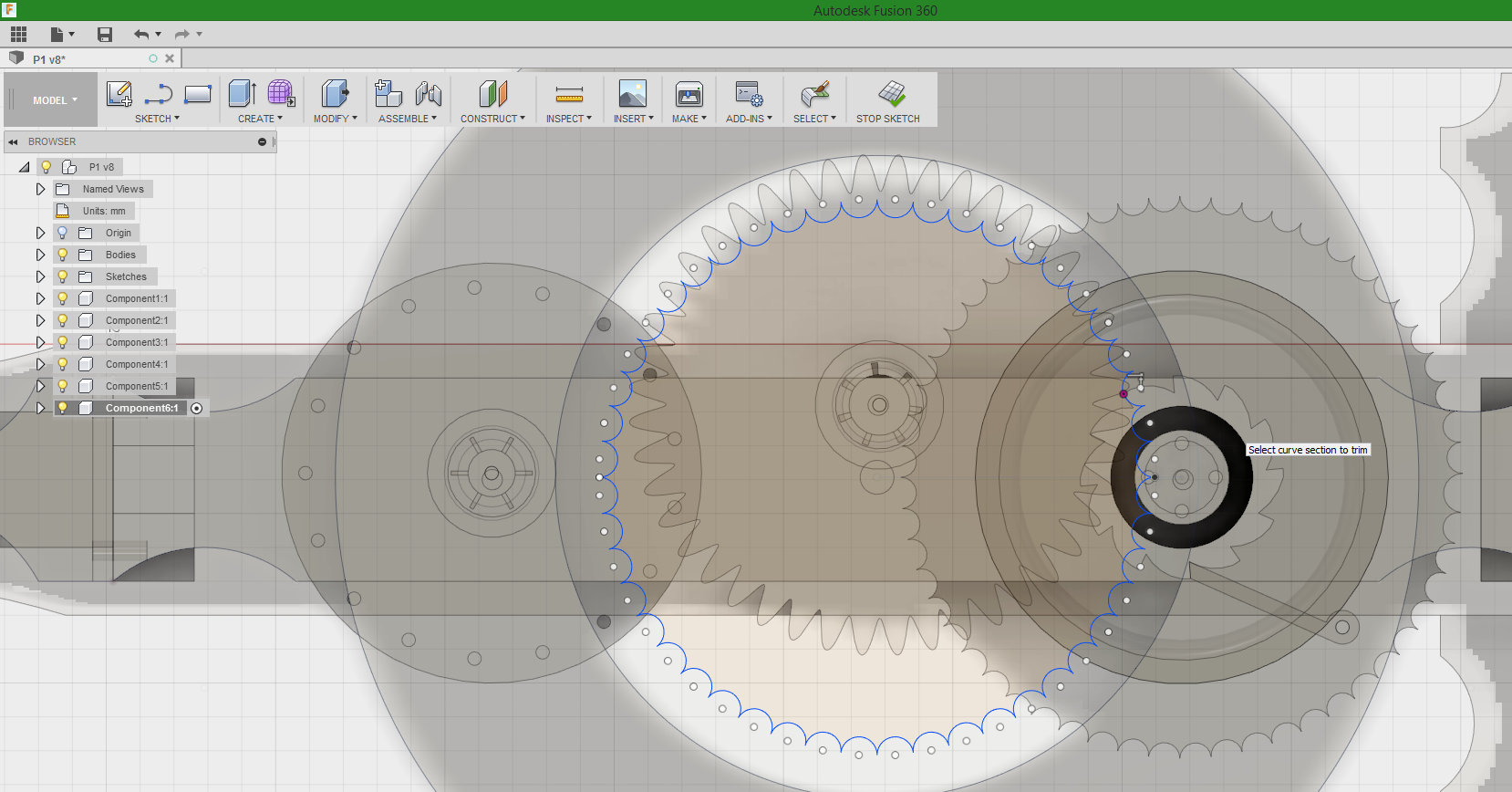This screenshot has height=792, width=1512.
Task: Click the document icon beside P1 v8 tab
Action: click(16, 58)
